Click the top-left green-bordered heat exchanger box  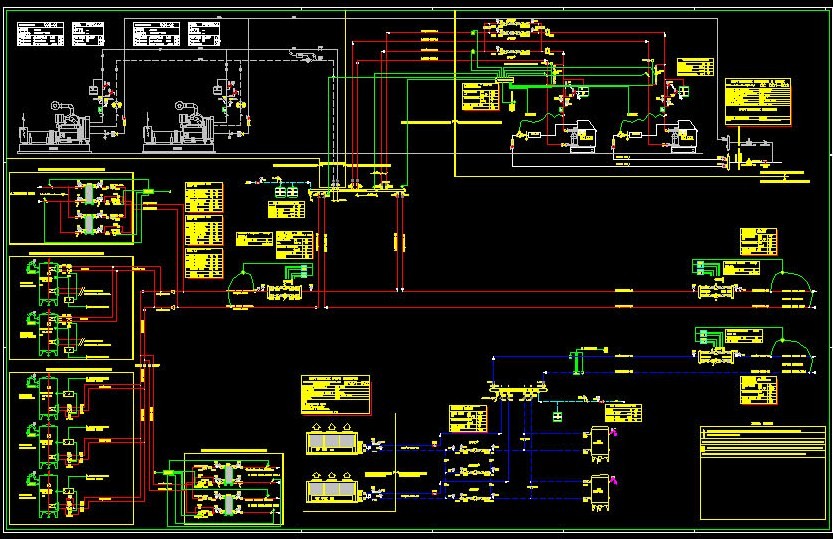pyautogui.click(x=71, y=208)
